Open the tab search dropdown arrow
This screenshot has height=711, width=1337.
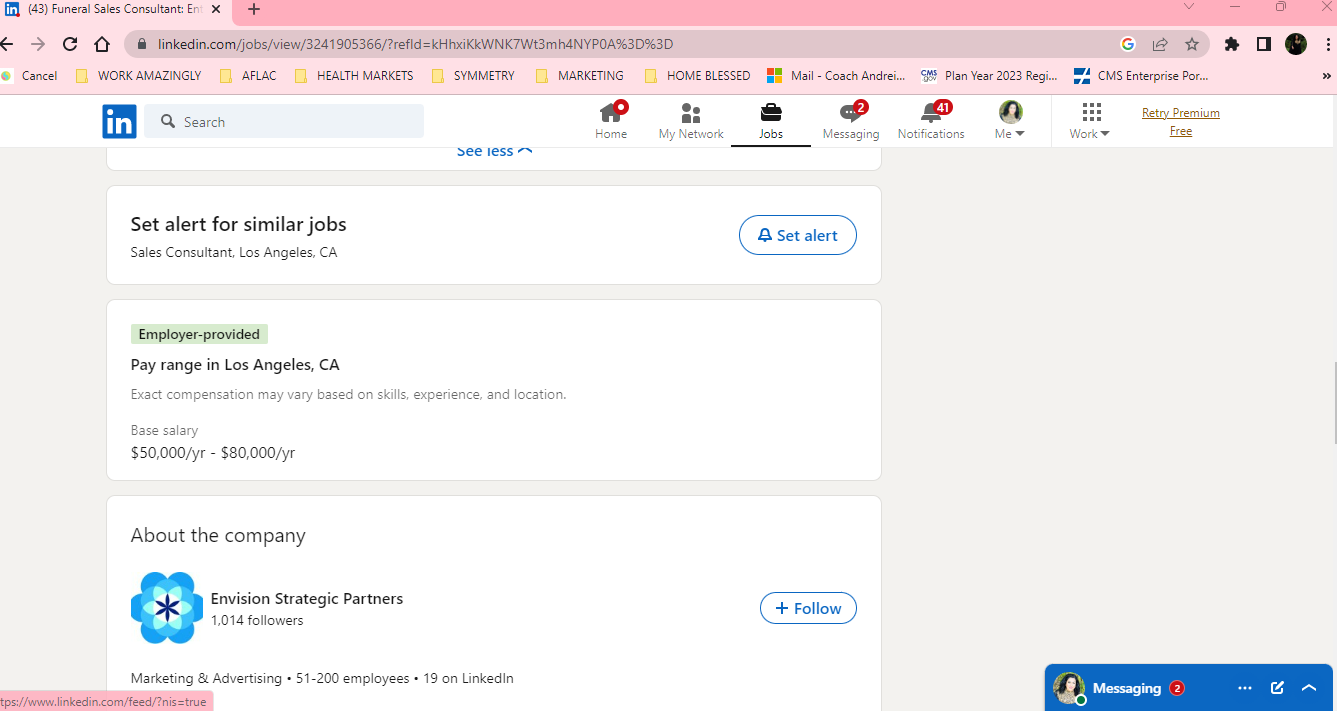1189,7
